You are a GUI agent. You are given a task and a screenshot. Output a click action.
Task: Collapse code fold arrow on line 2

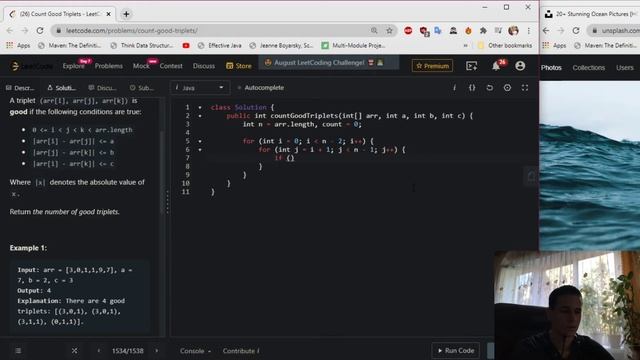(200, 116)
